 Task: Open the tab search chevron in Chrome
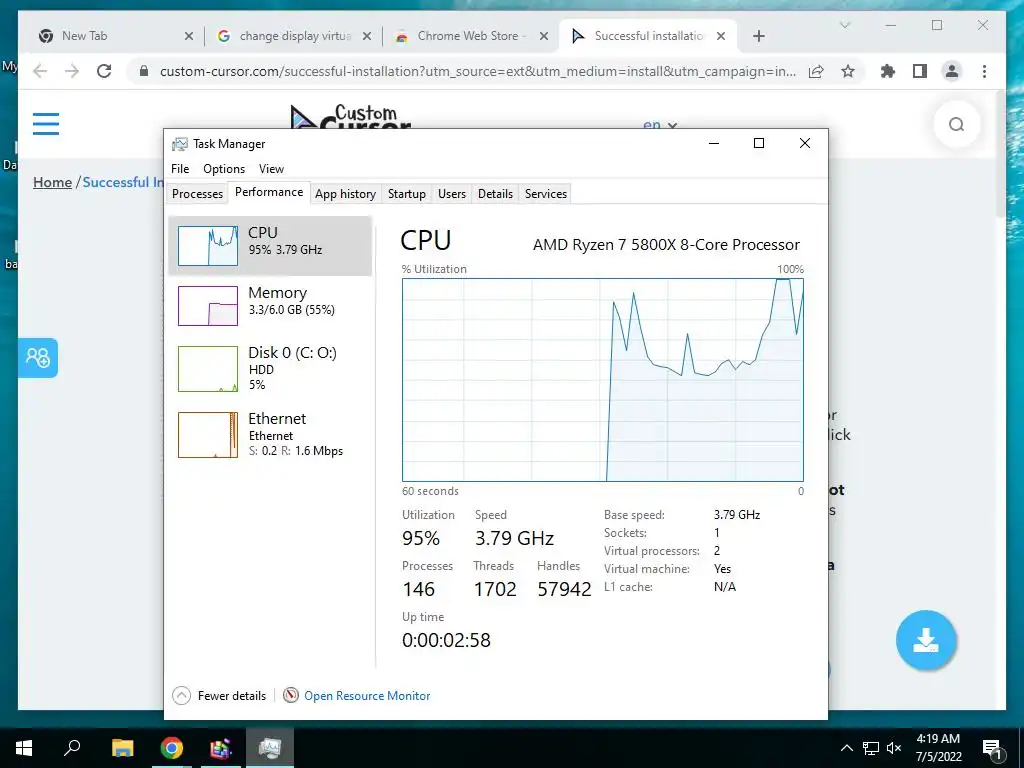pos(844,25)
